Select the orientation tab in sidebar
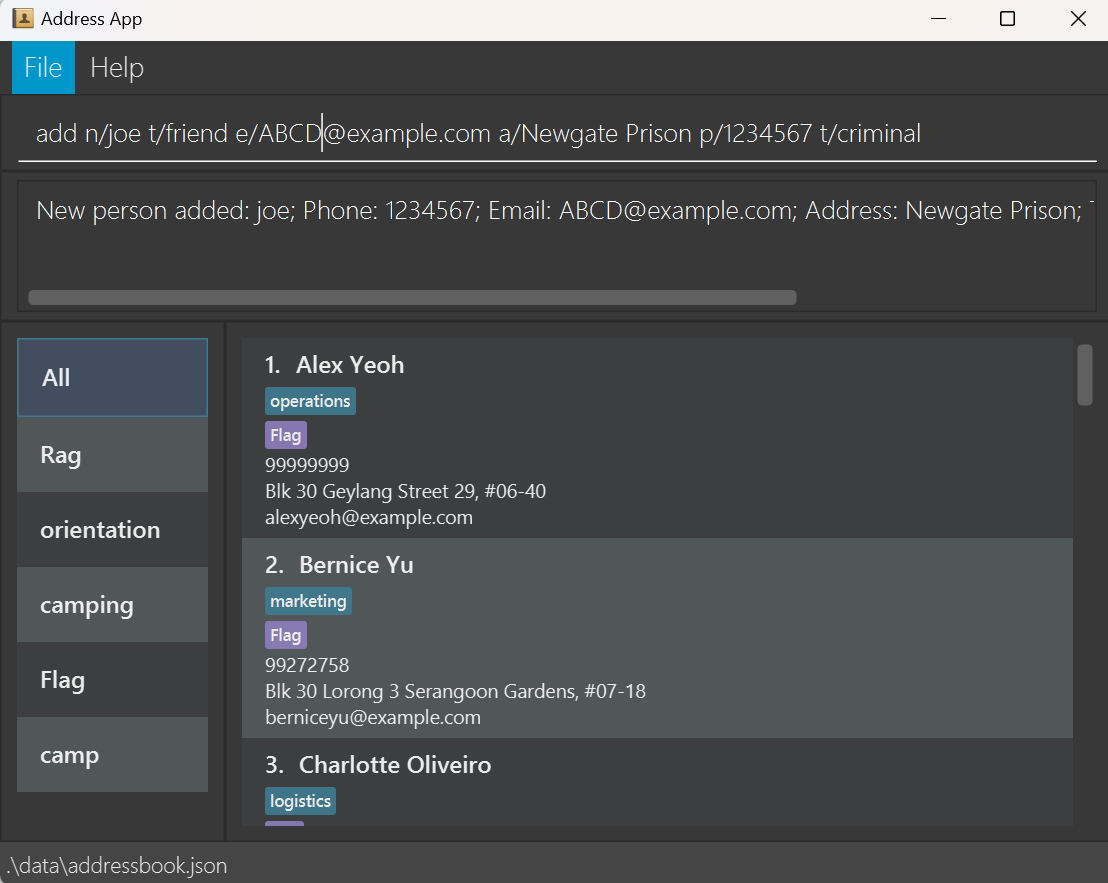Screen dimensions: 1108x883 (112, 530)
